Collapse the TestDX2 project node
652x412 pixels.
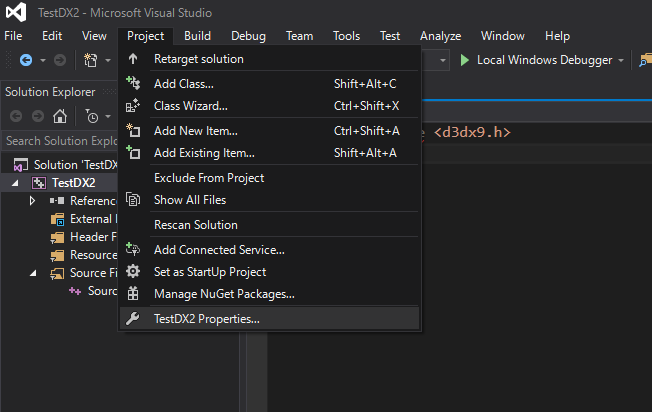tap(15, 183)
